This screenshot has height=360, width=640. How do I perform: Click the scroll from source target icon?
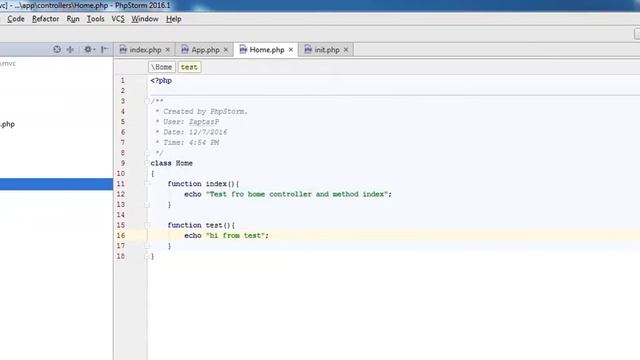coord(57,49)
